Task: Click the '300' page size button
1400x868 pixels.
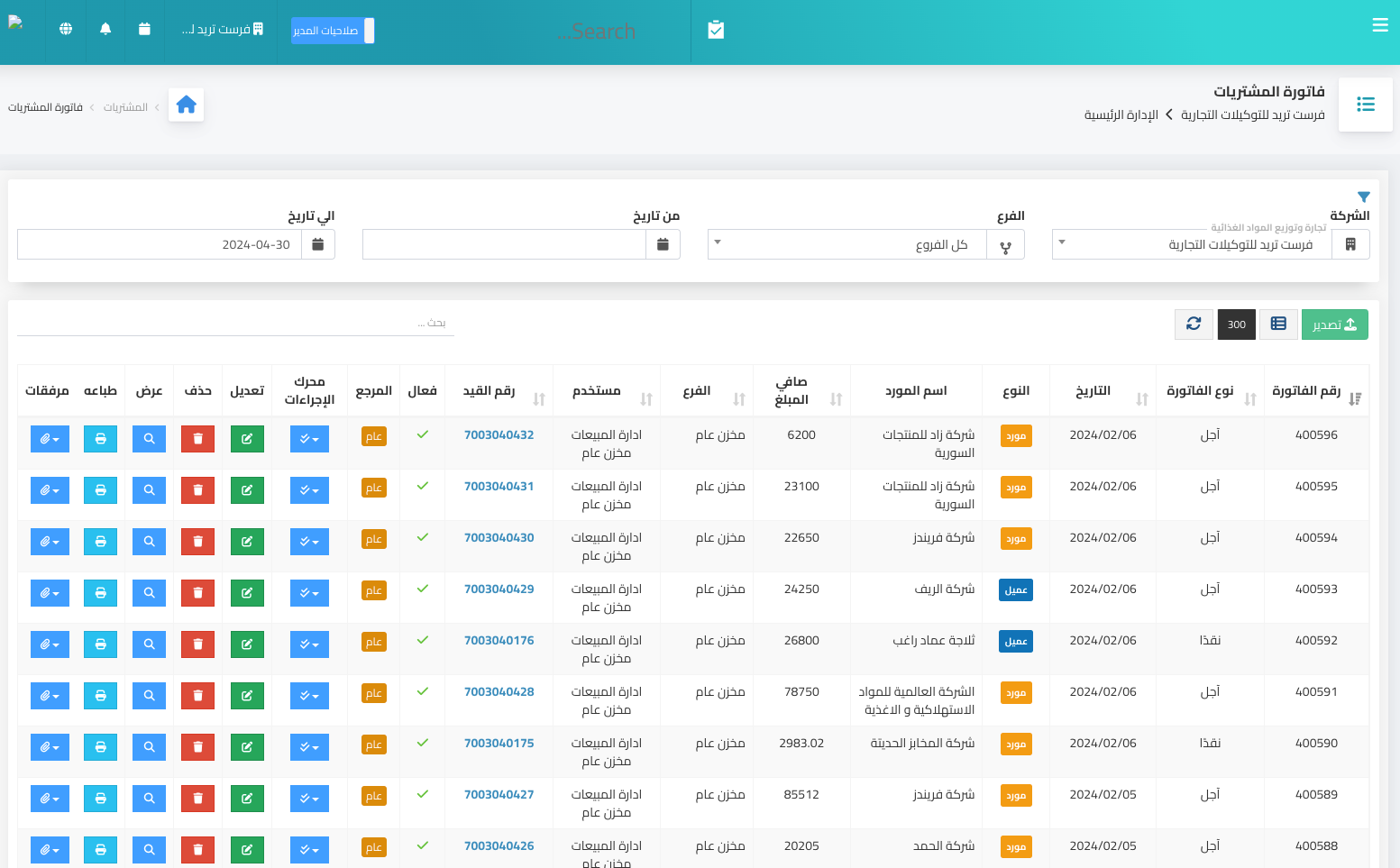Action: coord(1236,324)
